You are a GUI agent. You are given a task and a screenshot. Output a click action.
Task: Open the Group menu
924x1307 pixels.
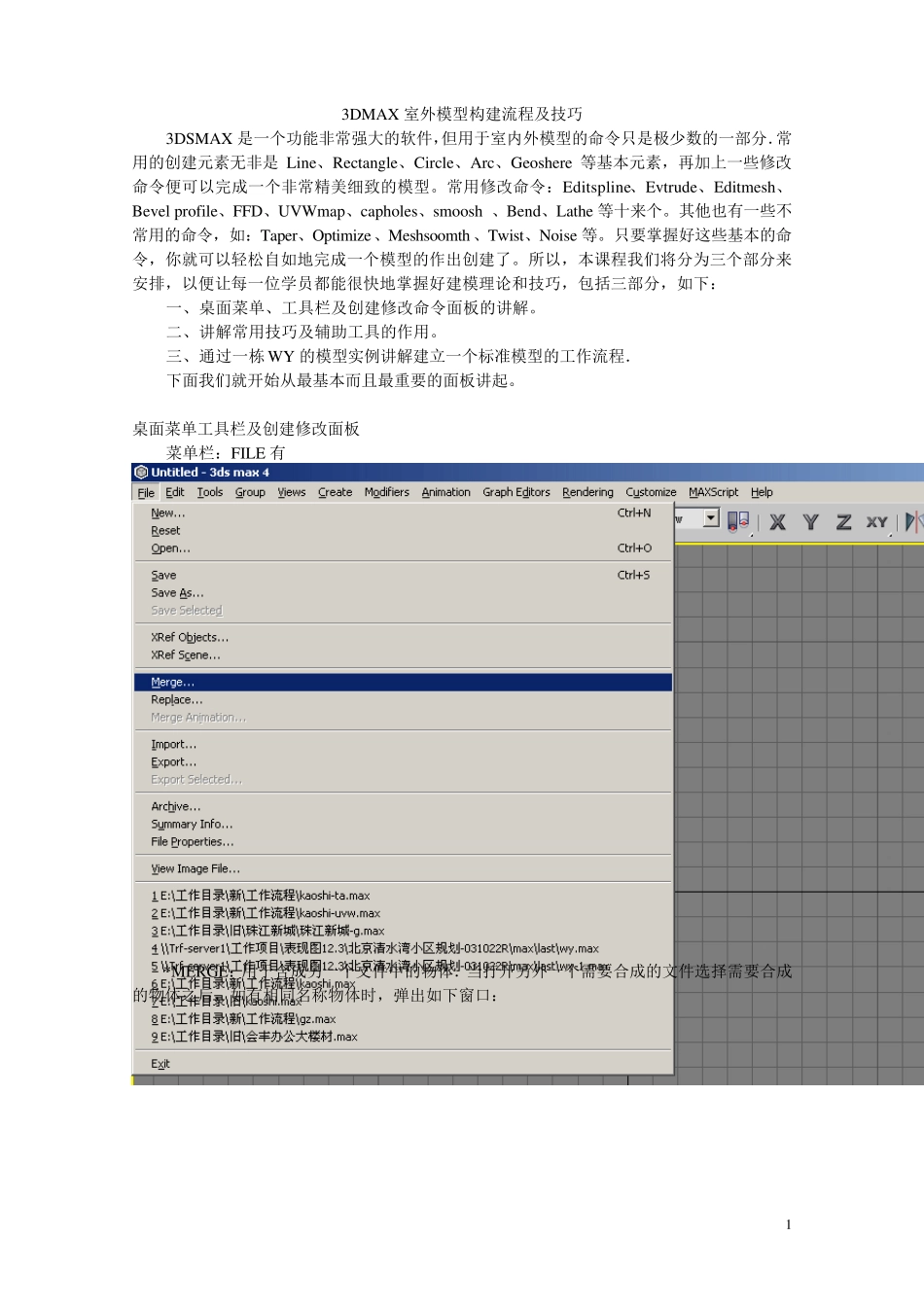(250, 492)
